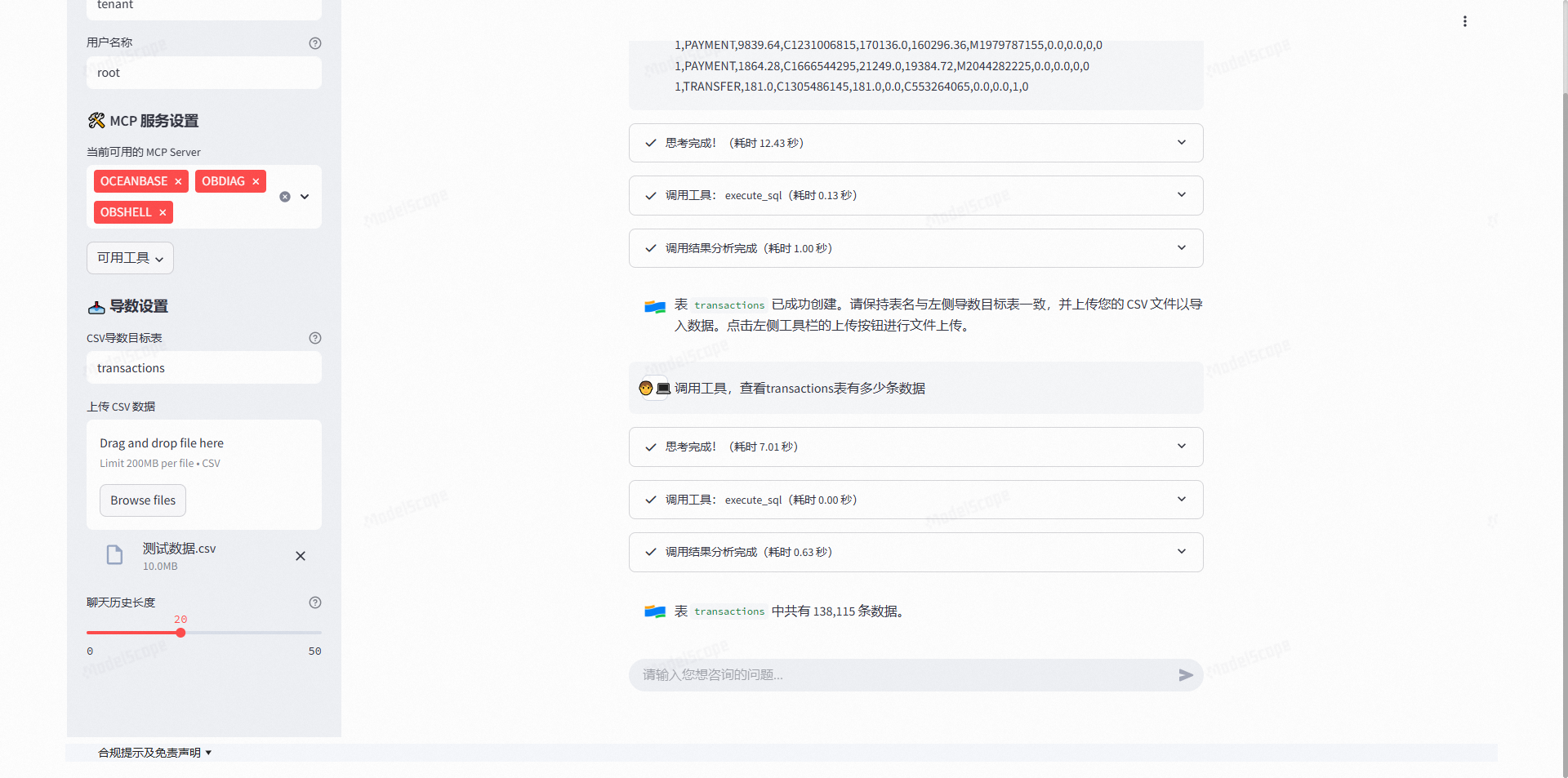The image size is (1568, 778).
Task: Open the 可用工具 dropdown
Action: 129,257
